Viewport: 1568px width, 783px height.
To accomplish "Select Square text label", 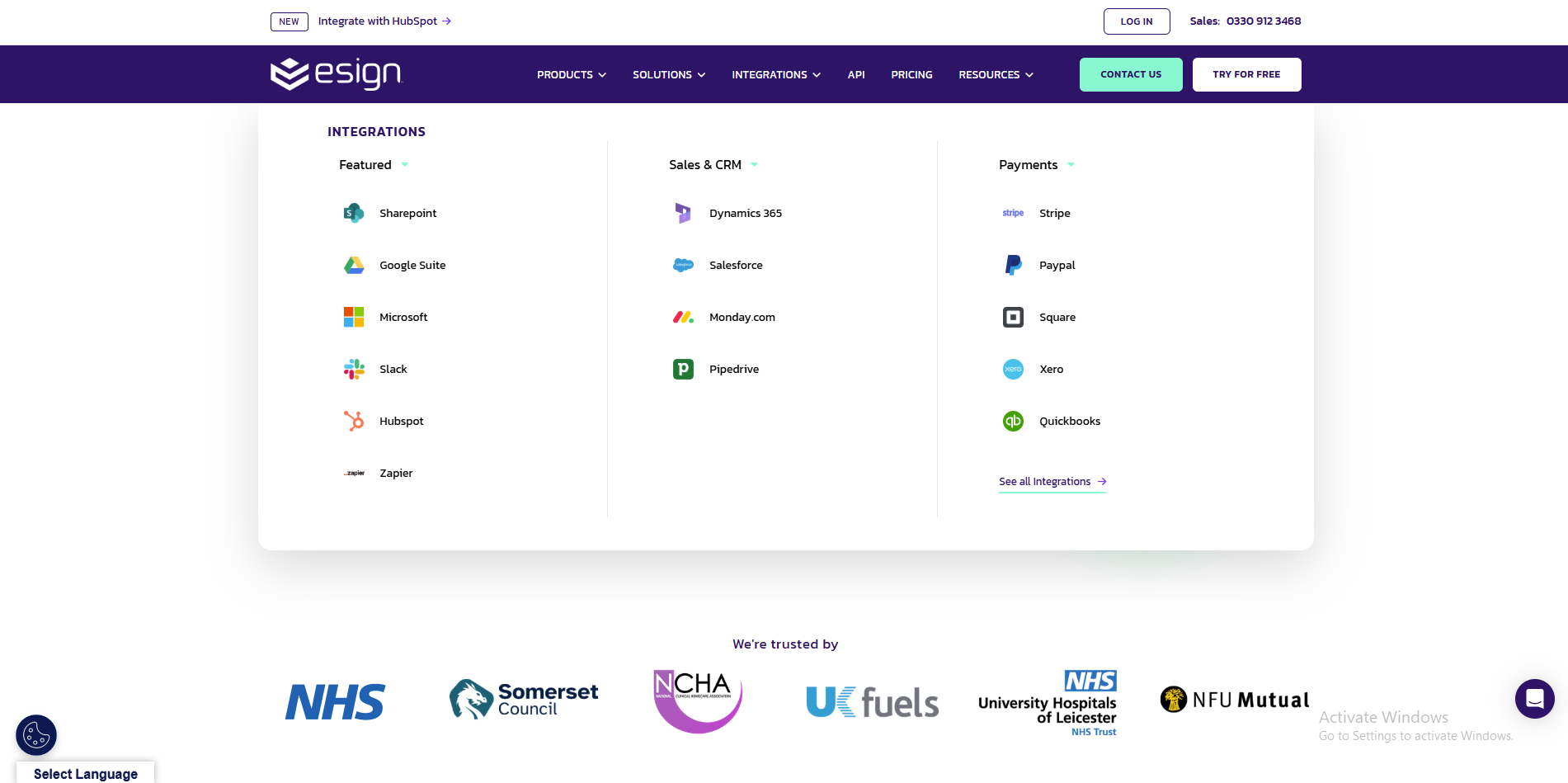I will click(x=1057, y=317).
